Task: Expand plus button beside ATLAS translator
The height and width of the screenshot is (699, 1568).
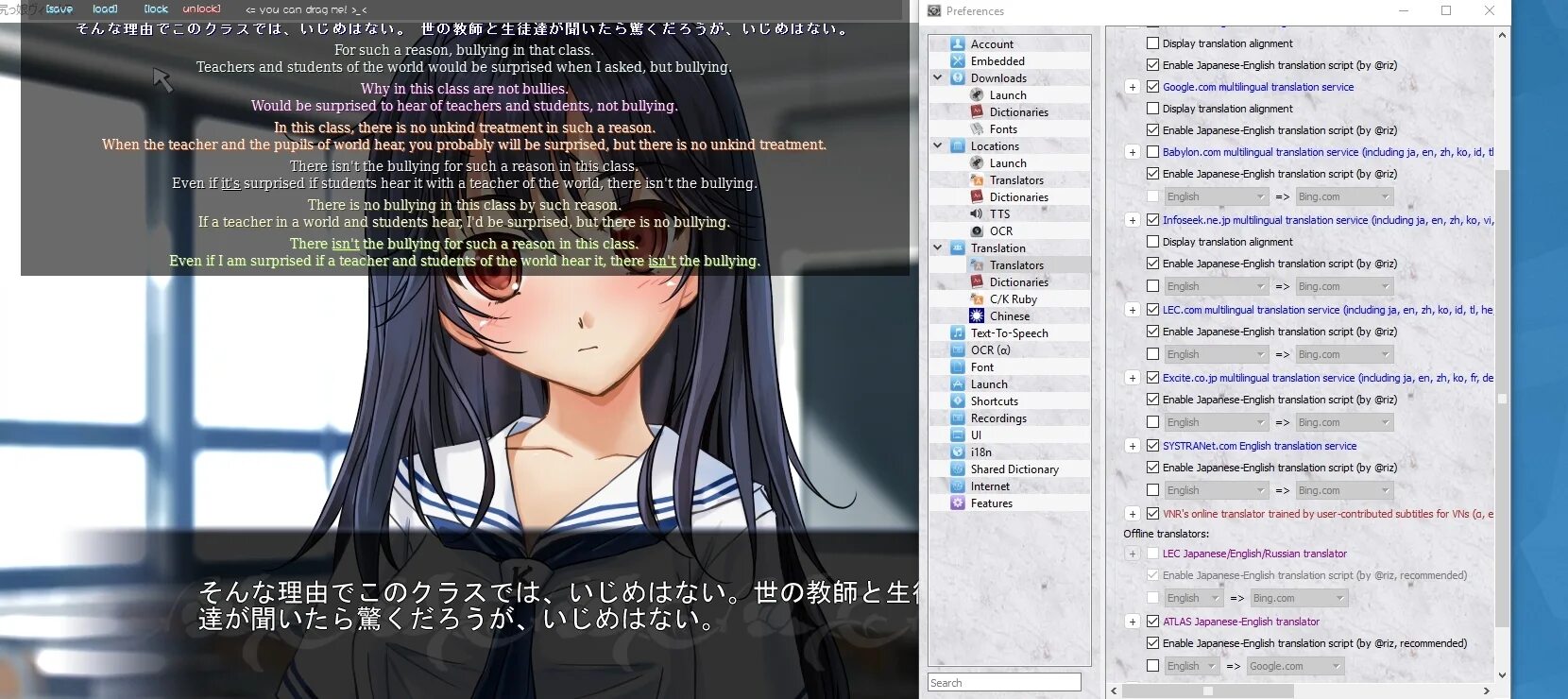Action: point(1132,622)
